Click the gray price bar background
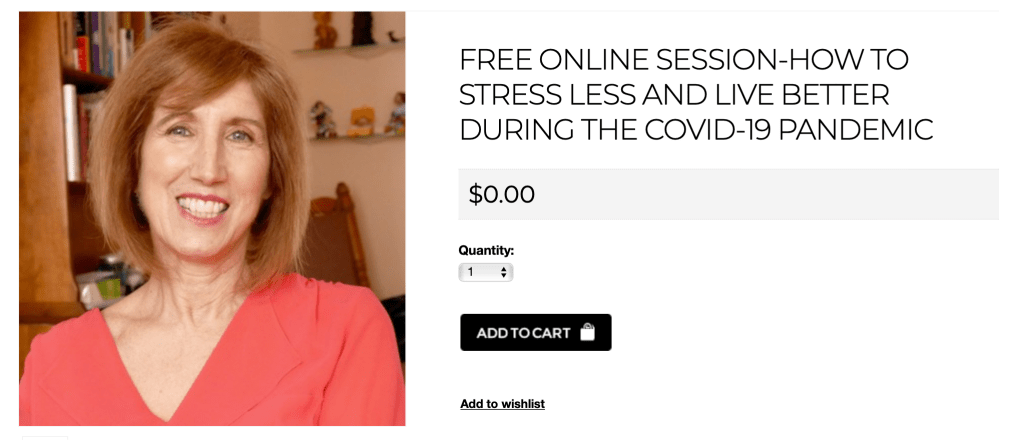This screenshot has width=1022, height=440. (x=729, y=194)
